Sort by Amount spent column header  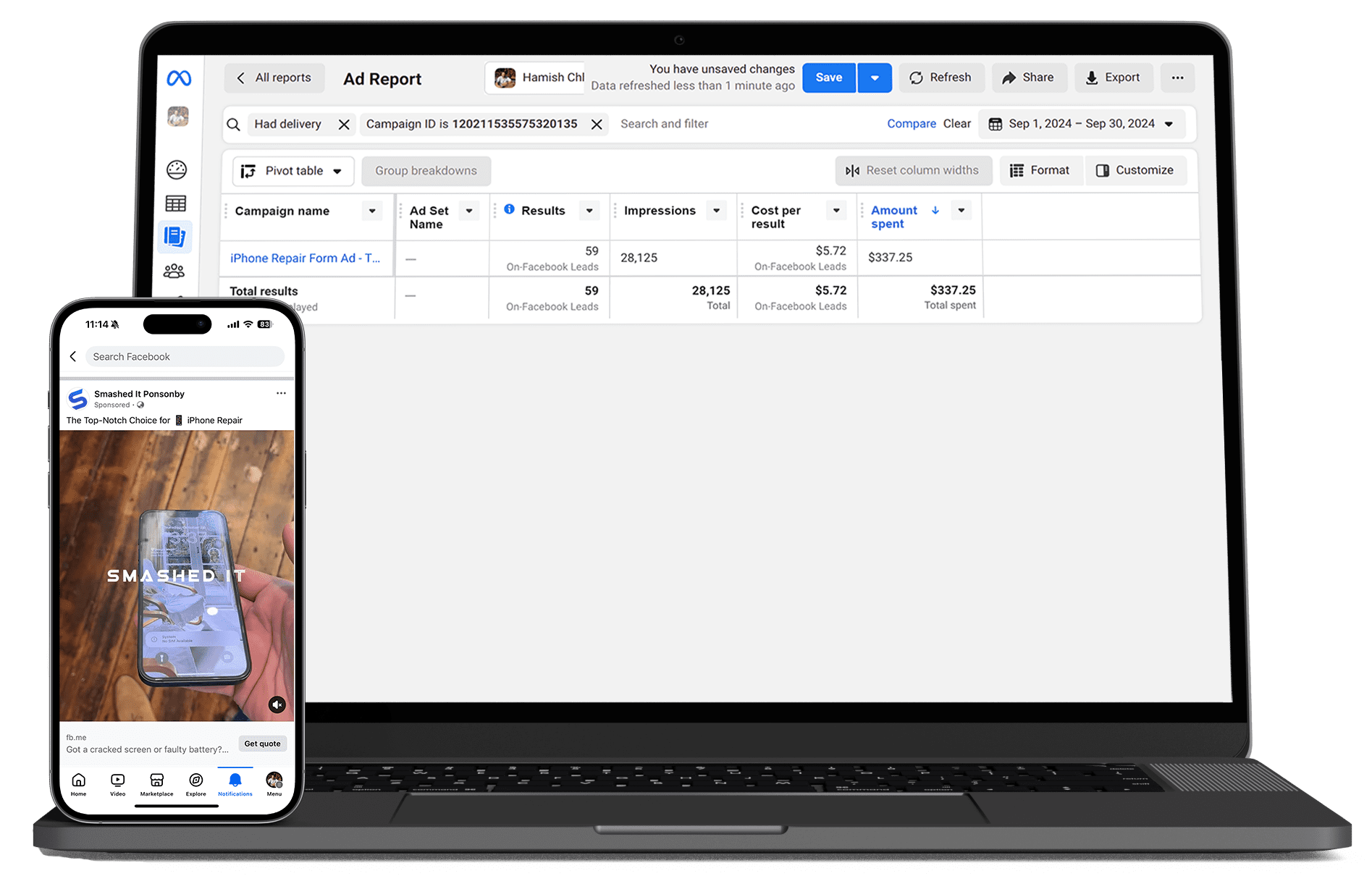[894, 216]
